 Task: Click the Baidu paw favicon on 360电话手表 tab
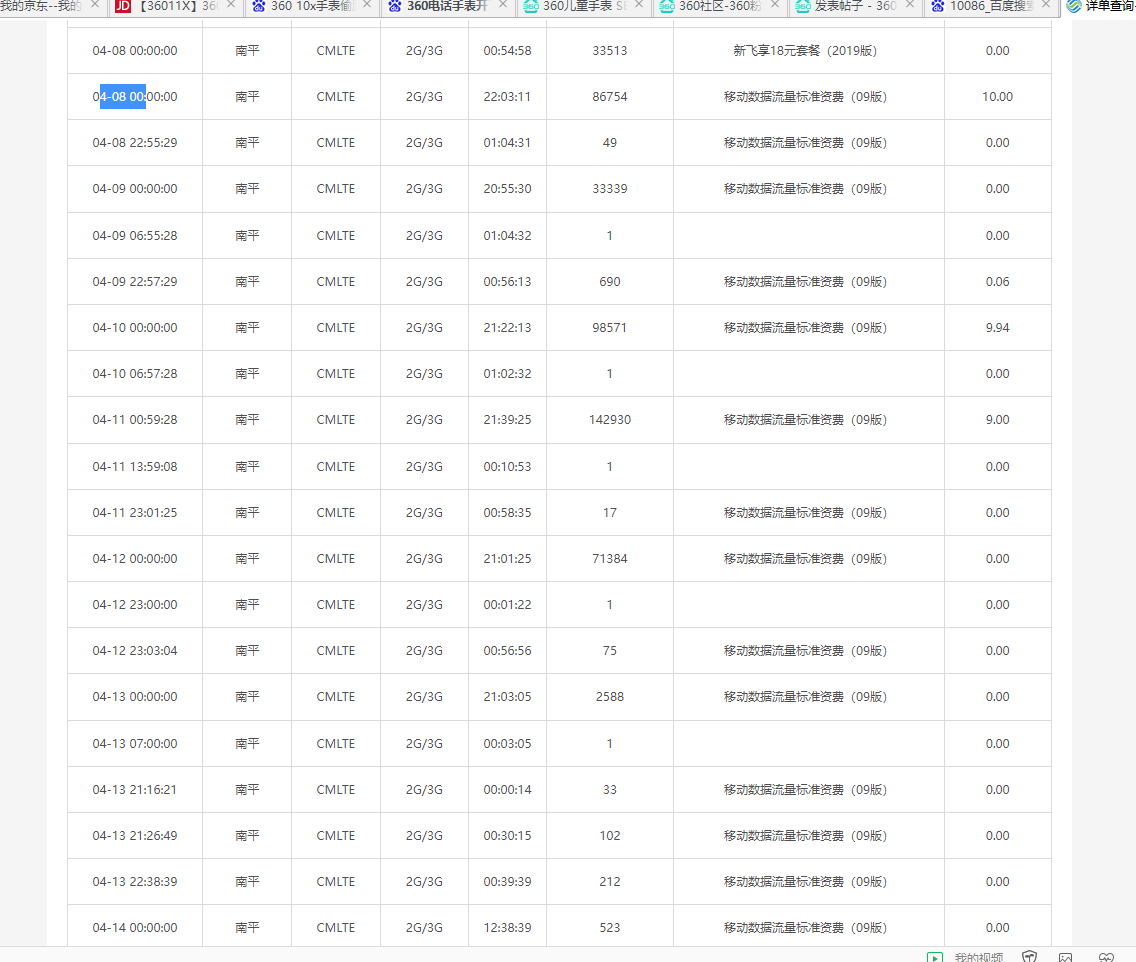tap(395, 6)
